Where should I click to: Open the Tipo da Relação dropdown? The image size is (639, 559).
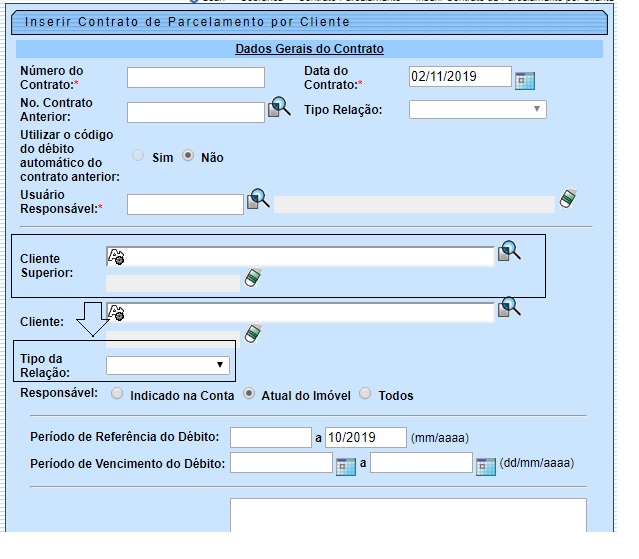click(167, 365)
